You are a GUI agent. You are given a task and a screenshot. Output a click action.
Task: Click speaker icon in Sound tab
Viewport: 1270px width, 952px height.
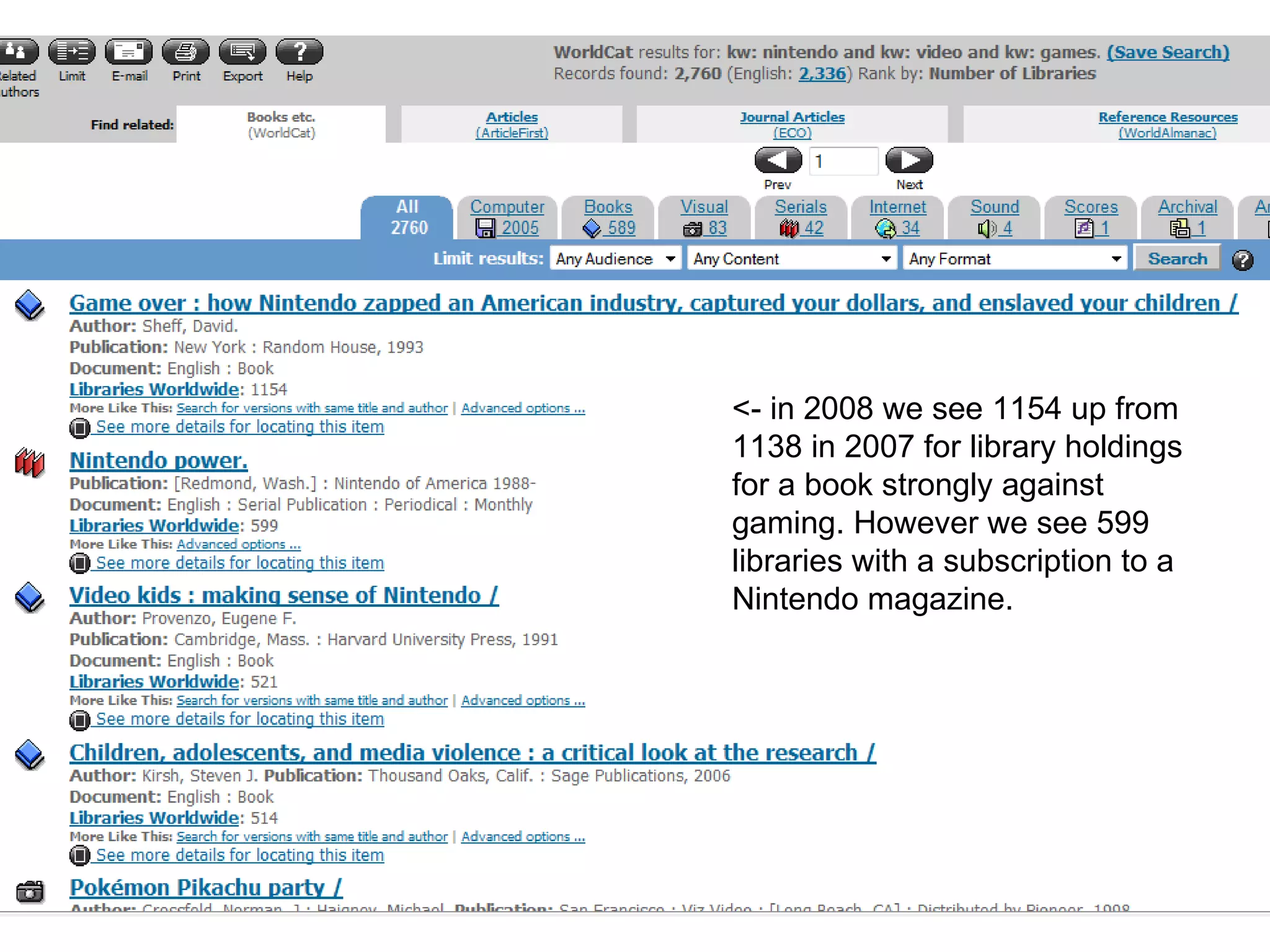click(x=987, y=229)
